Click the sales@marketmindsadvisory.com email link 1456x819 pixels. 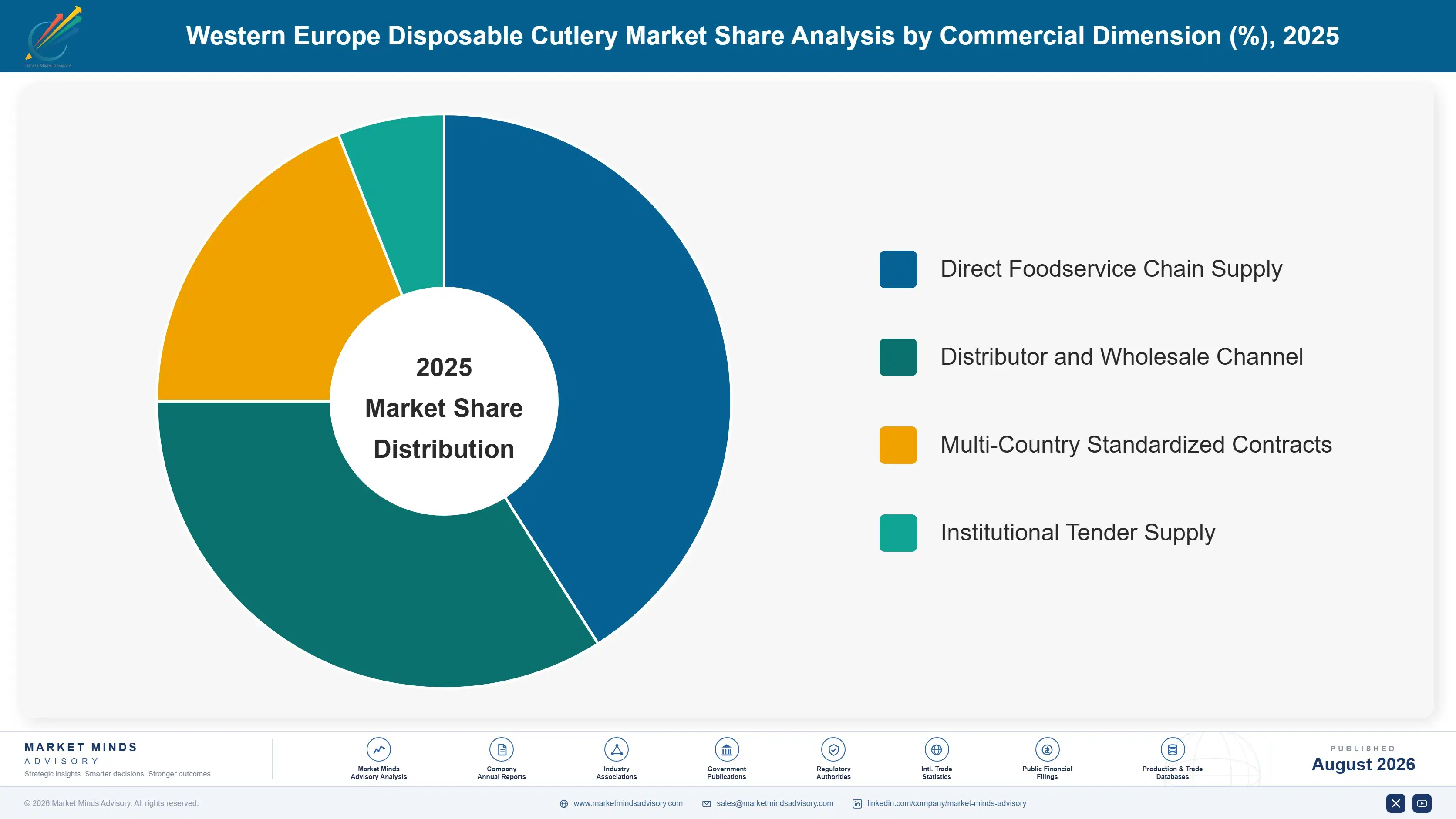click(x=774, y=803)
